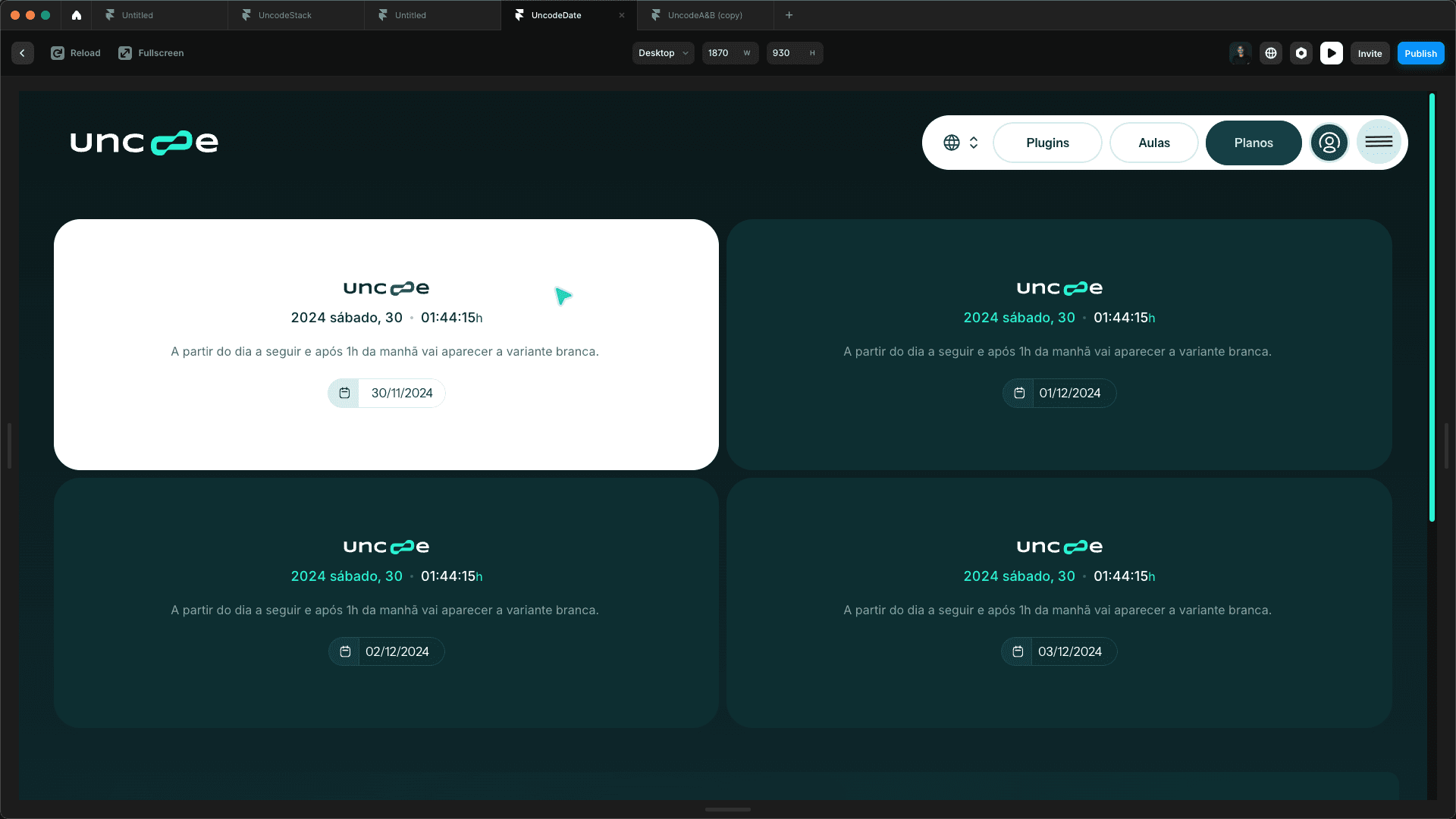This screenshot has height=819, width=1456.
Task: Publish the site
Action: pyautogui.click(x=1420, y=53)
